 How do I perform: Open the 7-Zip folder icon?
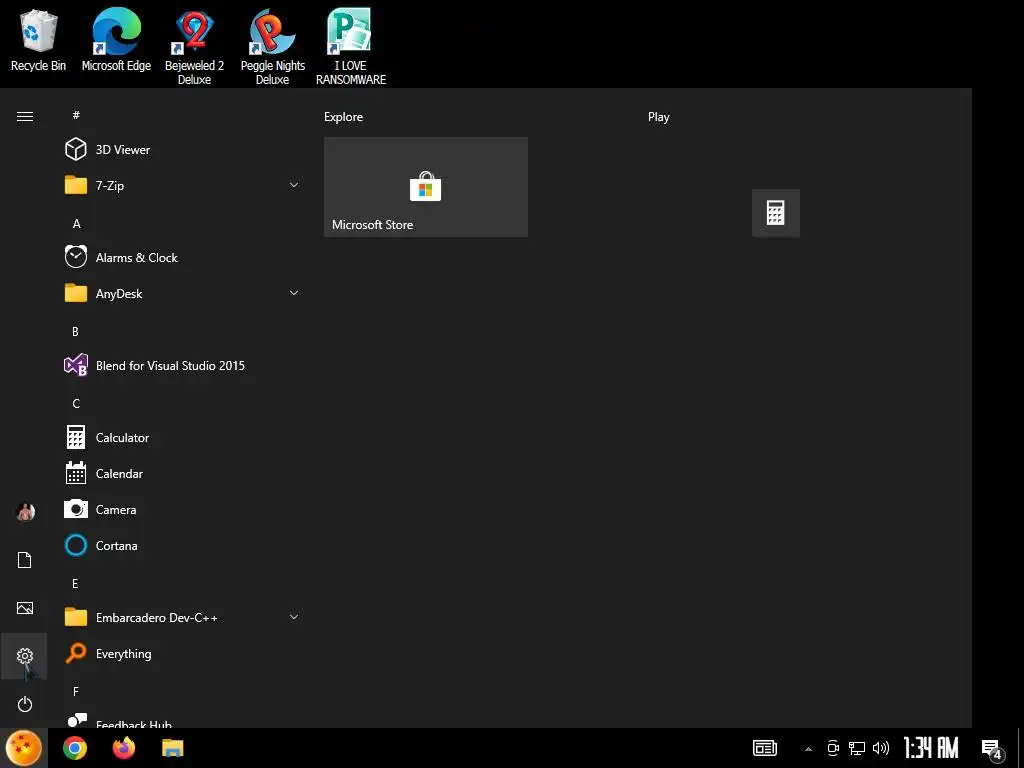click(x=76, y=185)
